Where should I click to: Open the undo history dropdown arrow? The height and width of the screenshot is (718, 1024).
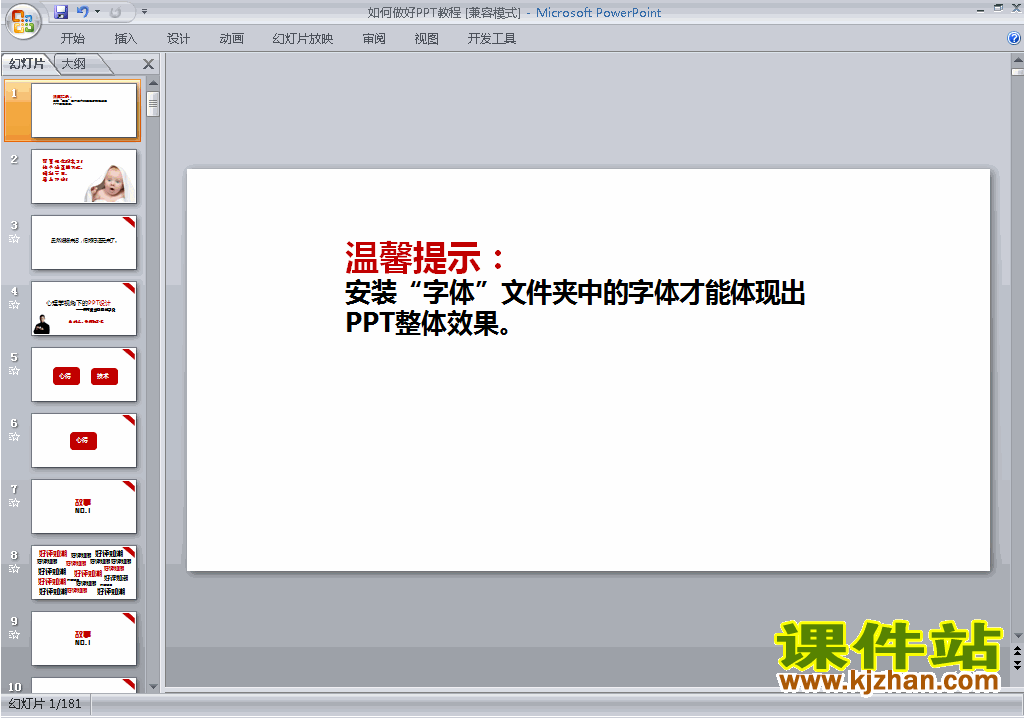97,12
